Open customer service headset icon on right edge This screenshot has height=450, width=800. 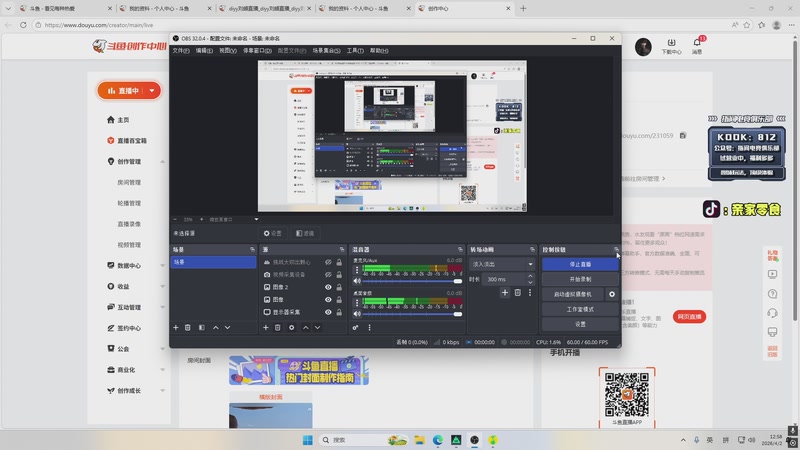coord(772,313)
